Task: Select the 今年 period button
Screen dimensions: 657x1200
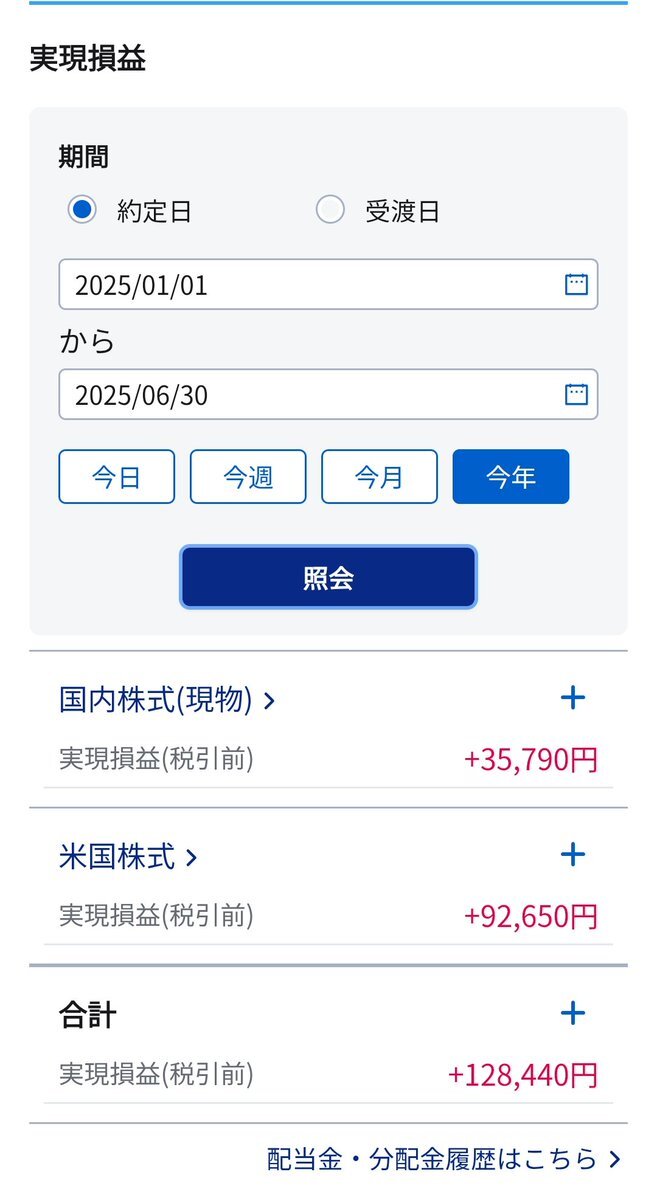Action: (x=511, y=477)
